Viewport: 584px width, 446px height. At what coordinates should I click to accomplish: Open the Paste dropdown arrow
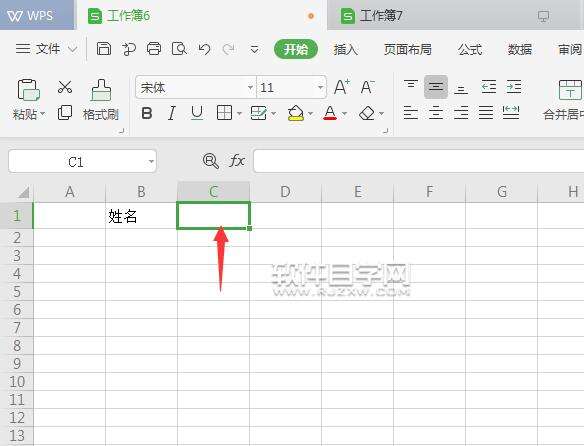(x=42, y=113)
